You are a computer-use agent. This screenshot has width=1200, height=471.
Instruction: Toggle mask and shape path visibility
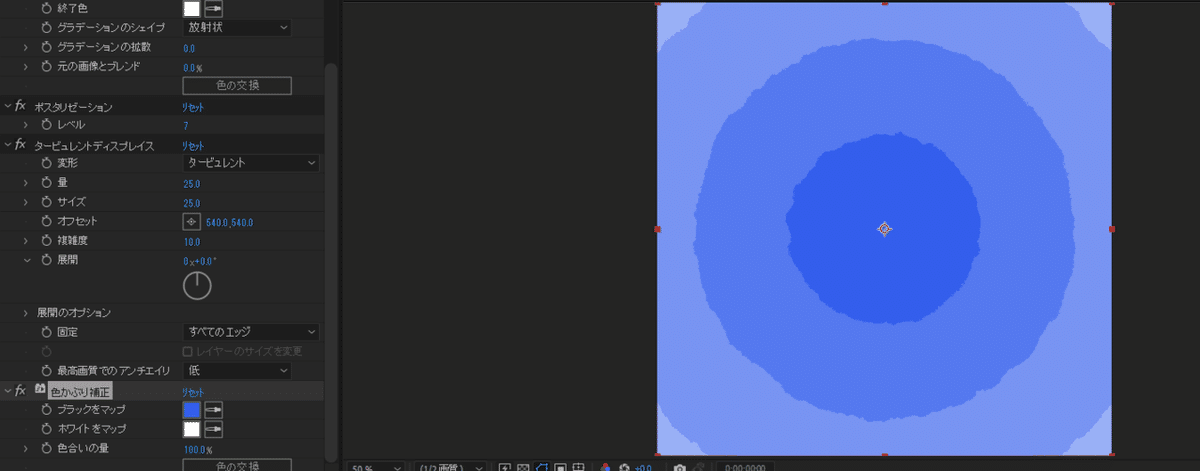tap(541, 466)
